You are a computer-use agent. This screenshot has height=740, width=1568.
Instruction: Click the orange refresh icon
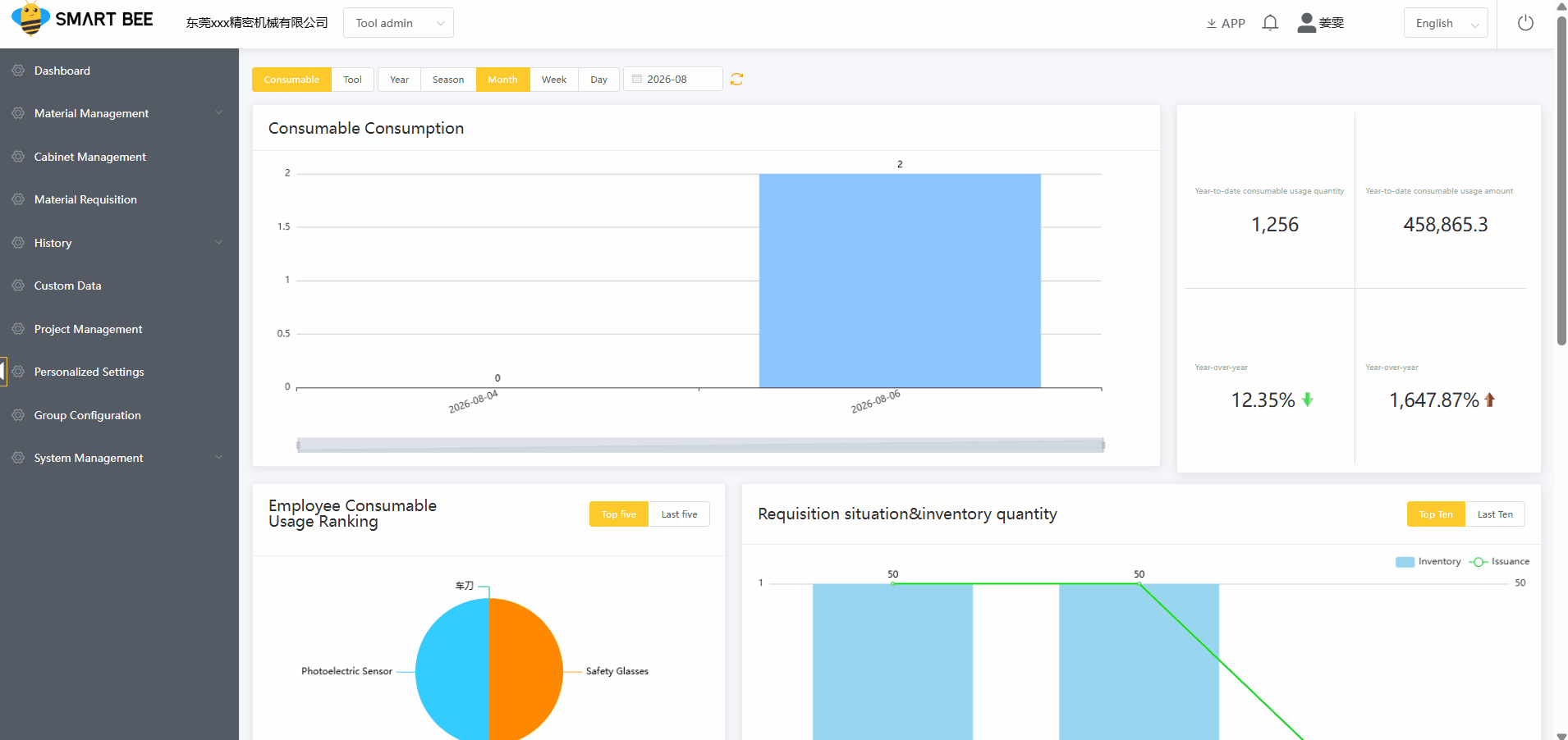click(x=736, y=80)
